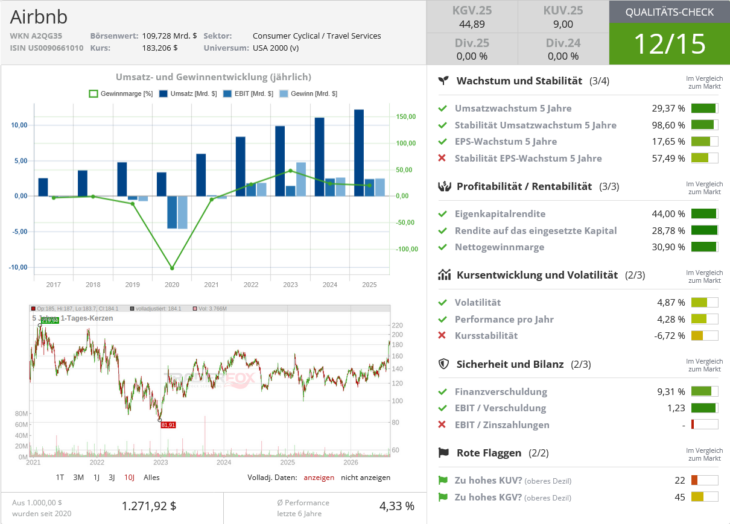Screen dimensions: 730x524
Task: Click the checkmark beside EBIT / Verschuldung
Action: (x=442, y=408)
